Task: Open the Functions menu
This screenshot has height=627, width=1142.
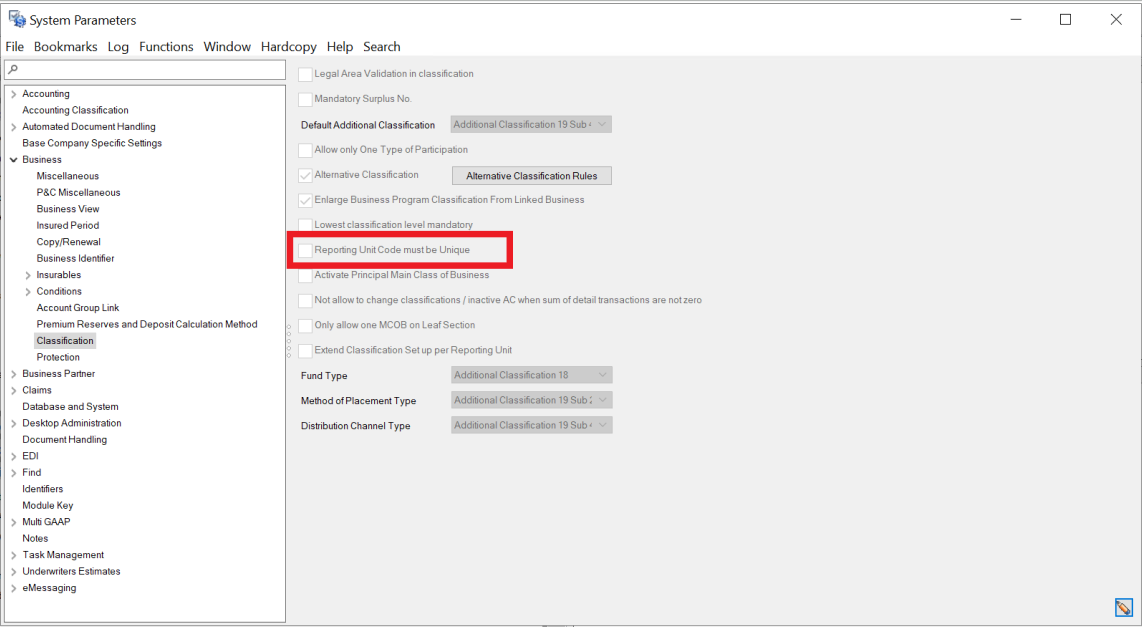Action: pos(166,47)
